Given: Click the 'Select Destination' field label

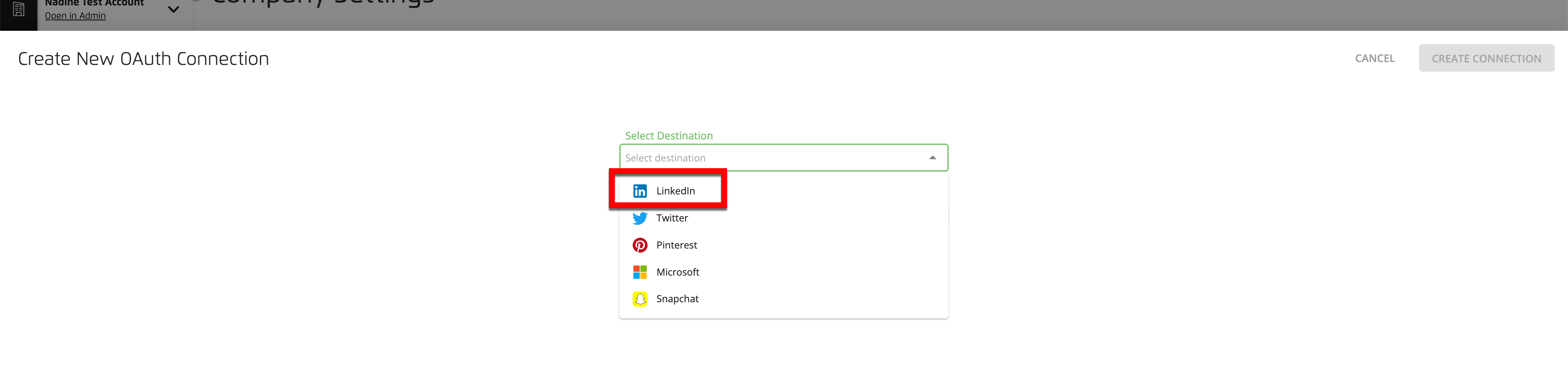Looking at the screenshot, I should (668, 136).
